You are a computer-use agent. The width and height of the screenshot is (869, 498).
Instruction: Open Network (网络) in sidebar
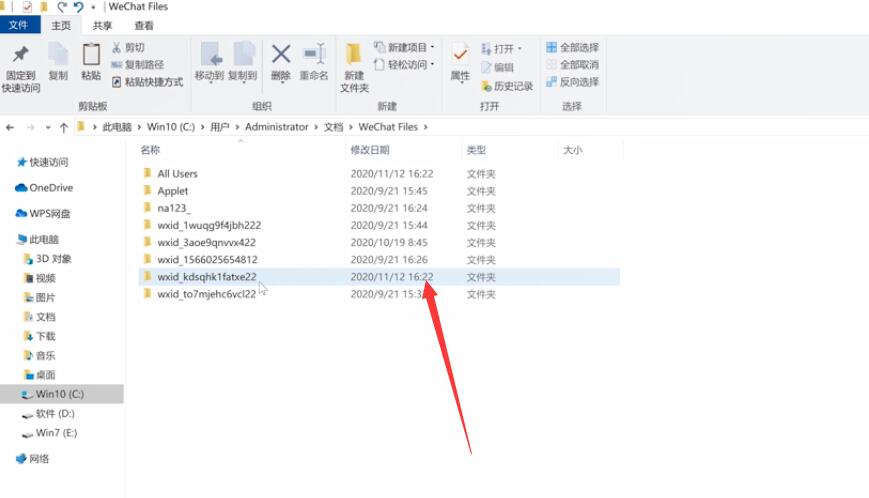point(33,459)
